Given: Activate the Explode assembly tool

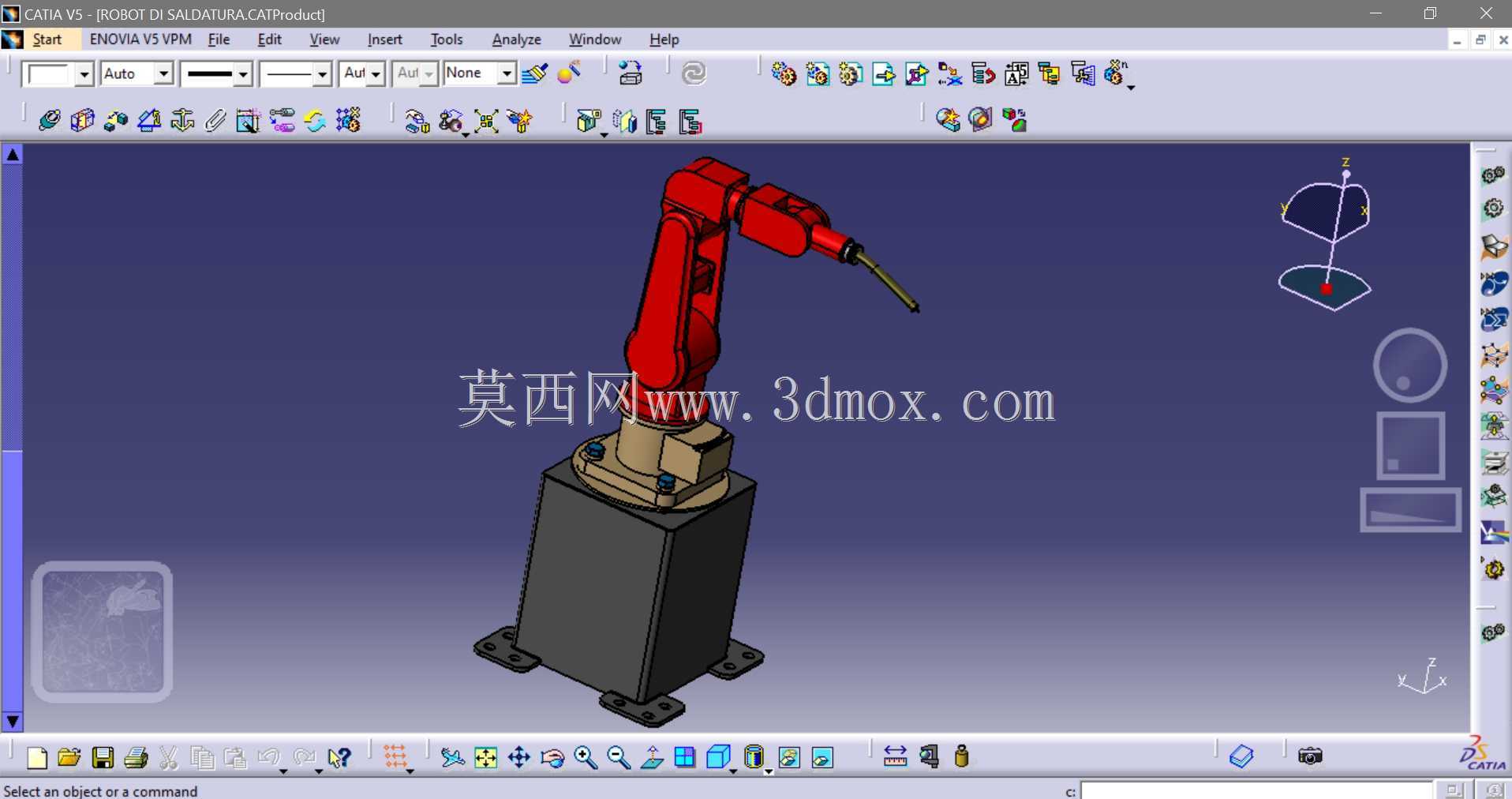Looking at the screenshot, I should [485, 121].
